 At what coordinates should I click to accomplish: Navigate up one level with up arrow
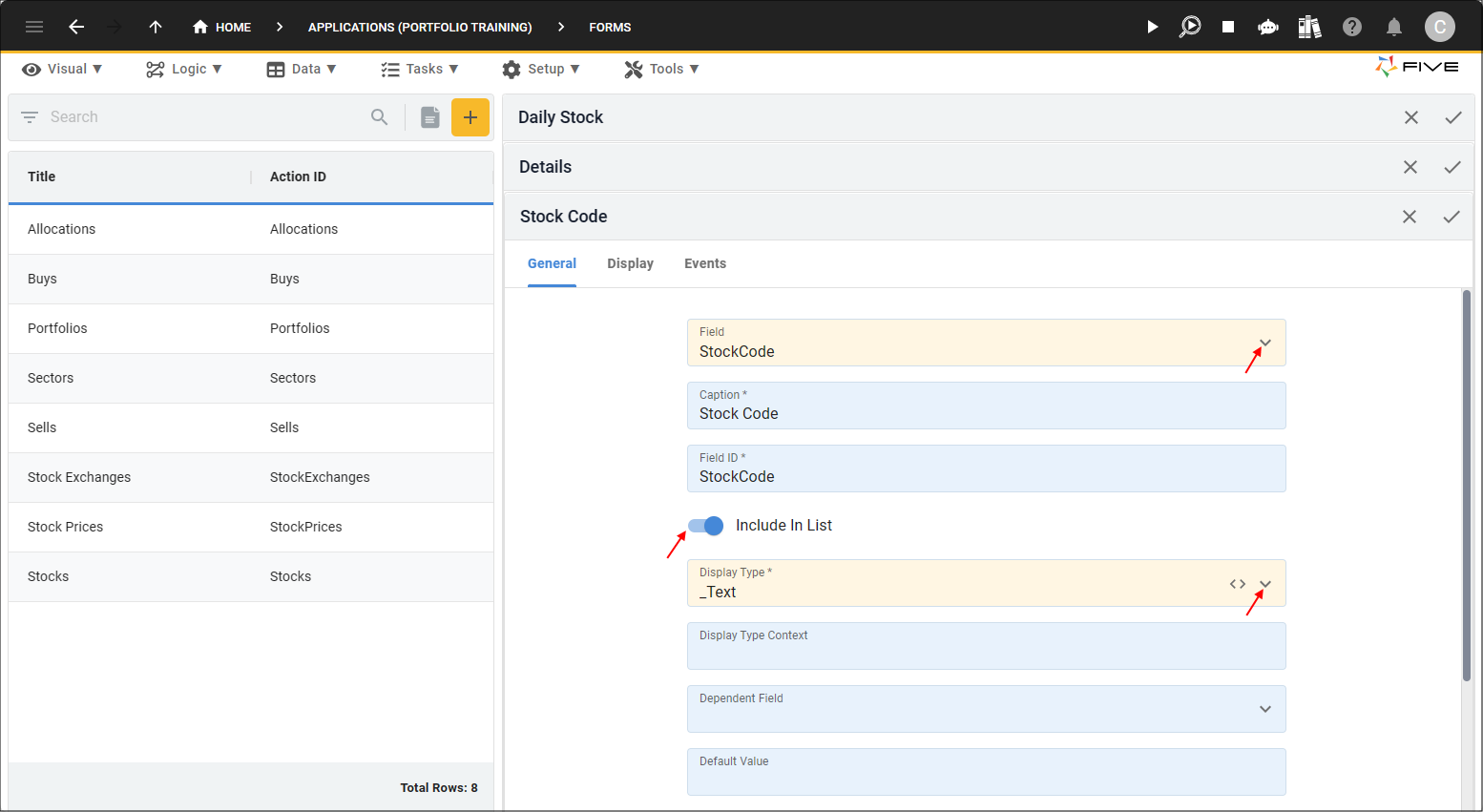pos(156,27)
